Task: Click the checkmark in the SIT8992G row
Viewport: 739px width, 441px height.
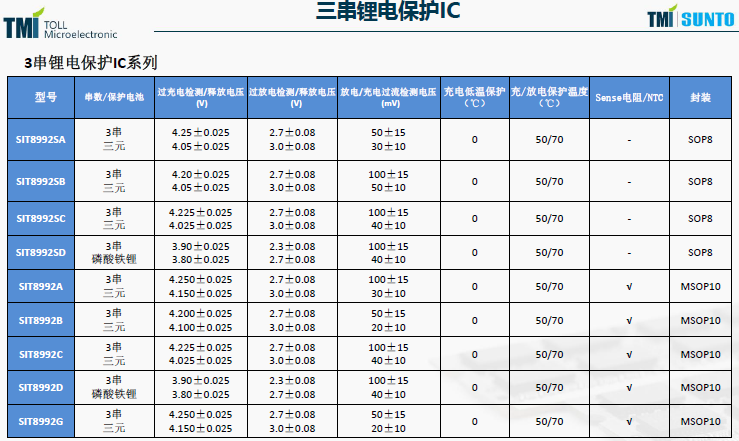Action: tap(629, 421)
